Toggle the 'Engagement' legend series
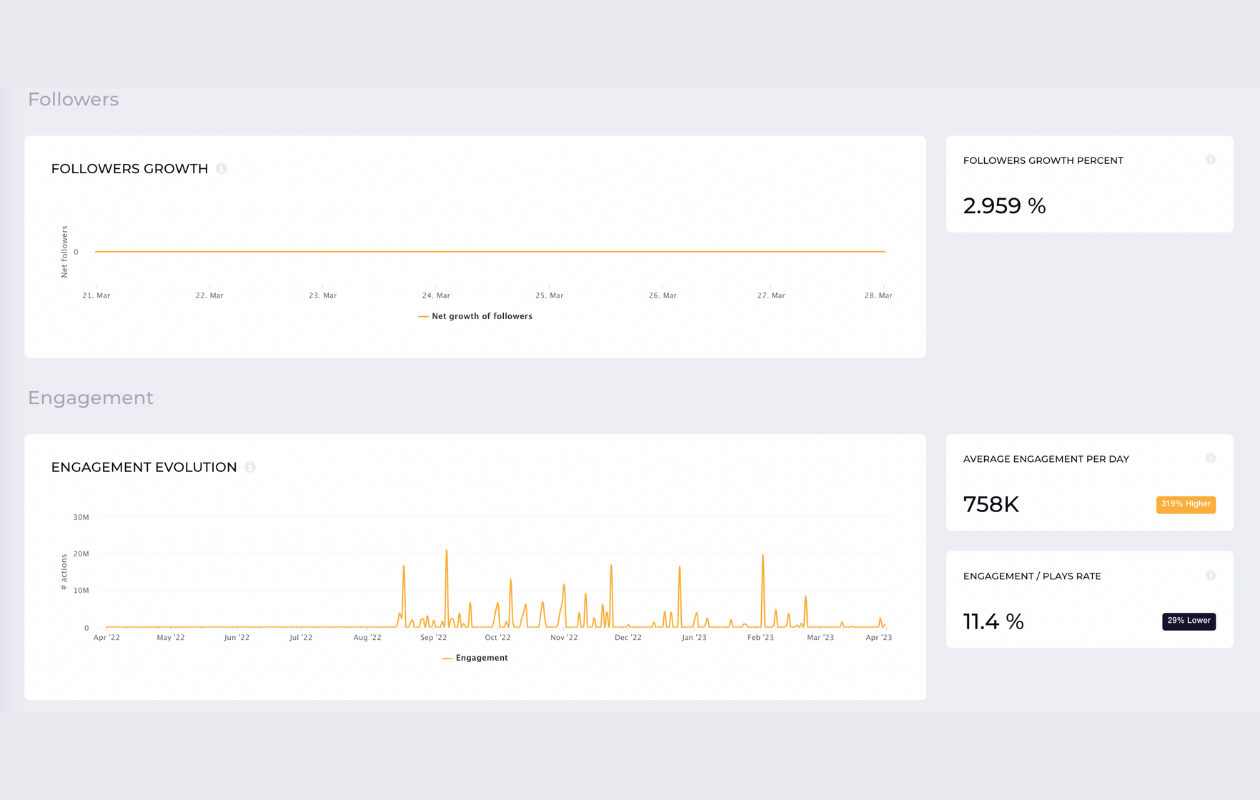Image resolution: width=1260 pixels, height=800 pixels. pos(475,658)
